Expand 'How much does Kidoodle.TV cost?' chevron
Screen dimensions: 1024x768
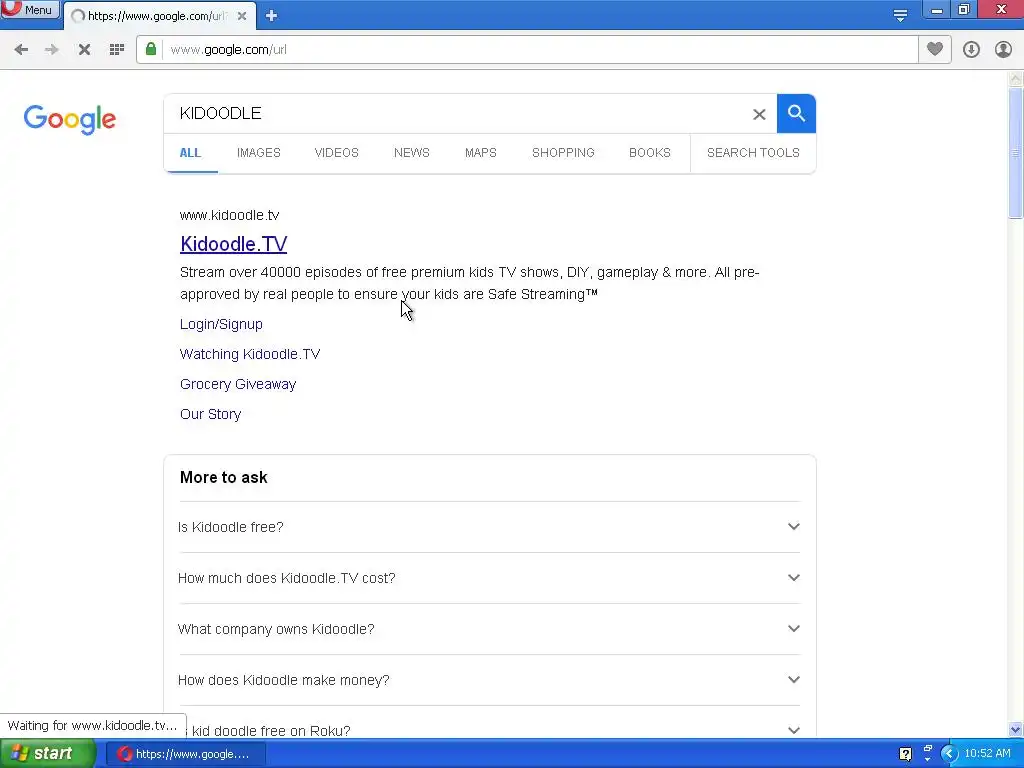click(793, 577)
